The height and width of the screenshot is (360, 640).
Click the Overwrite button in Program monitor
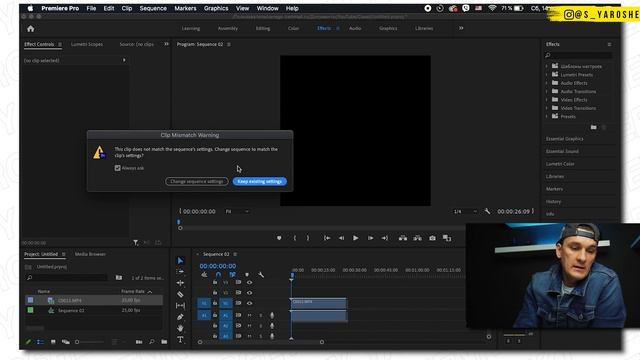click(417, 238)
